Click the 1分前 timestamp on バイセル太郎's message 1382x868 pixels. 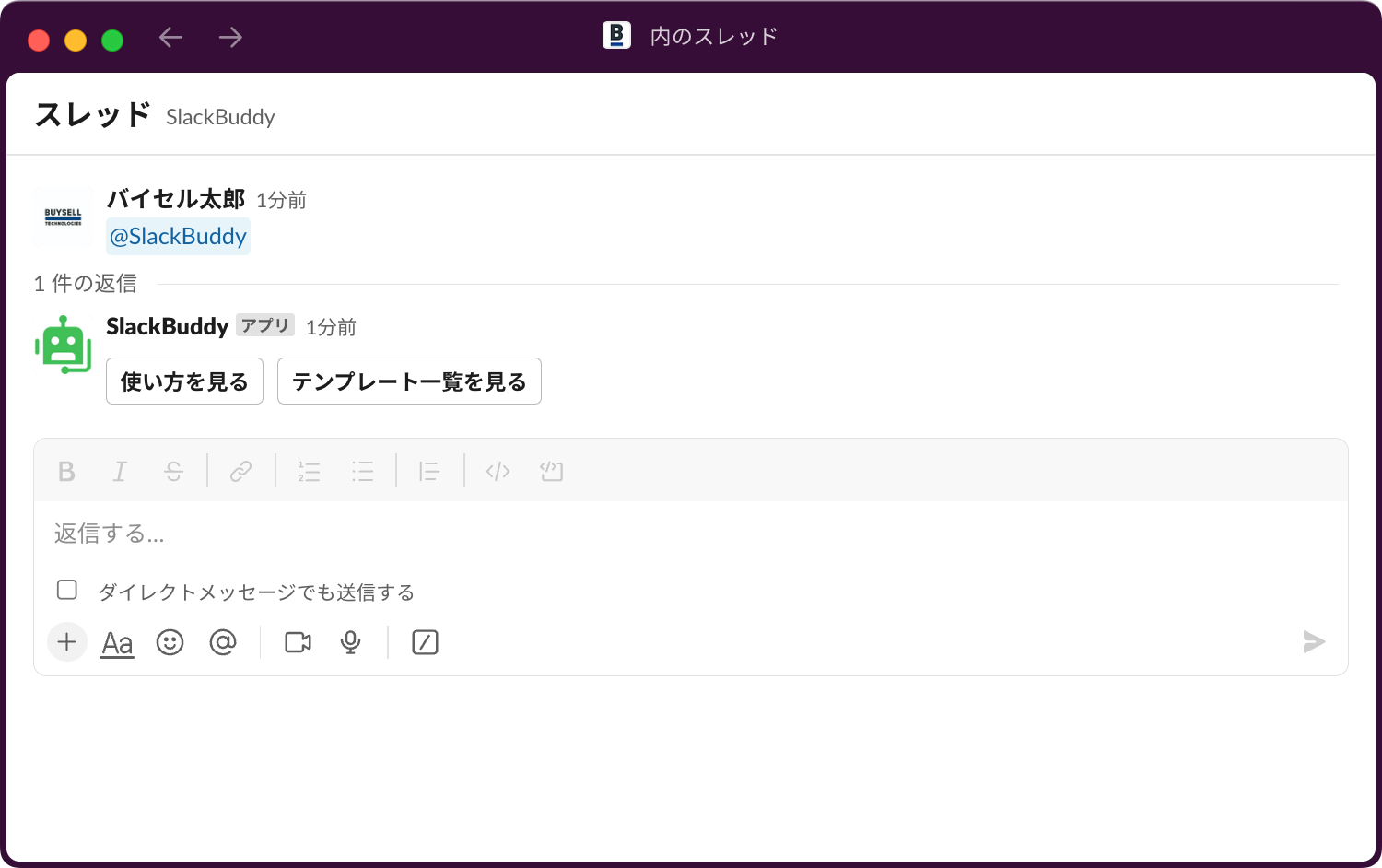[x=281, y=201]
